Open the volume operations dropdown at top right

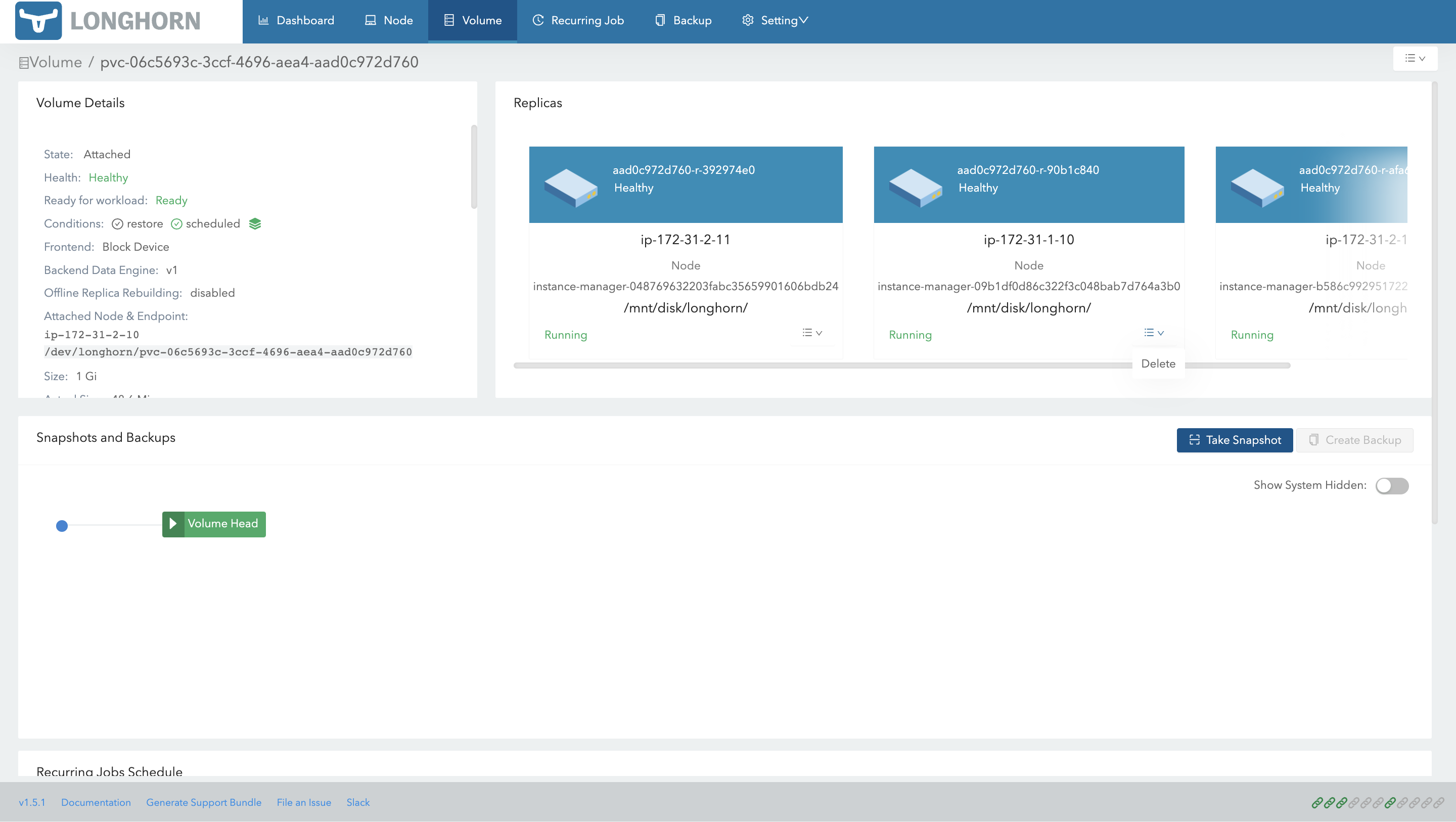click(1416, 58)
